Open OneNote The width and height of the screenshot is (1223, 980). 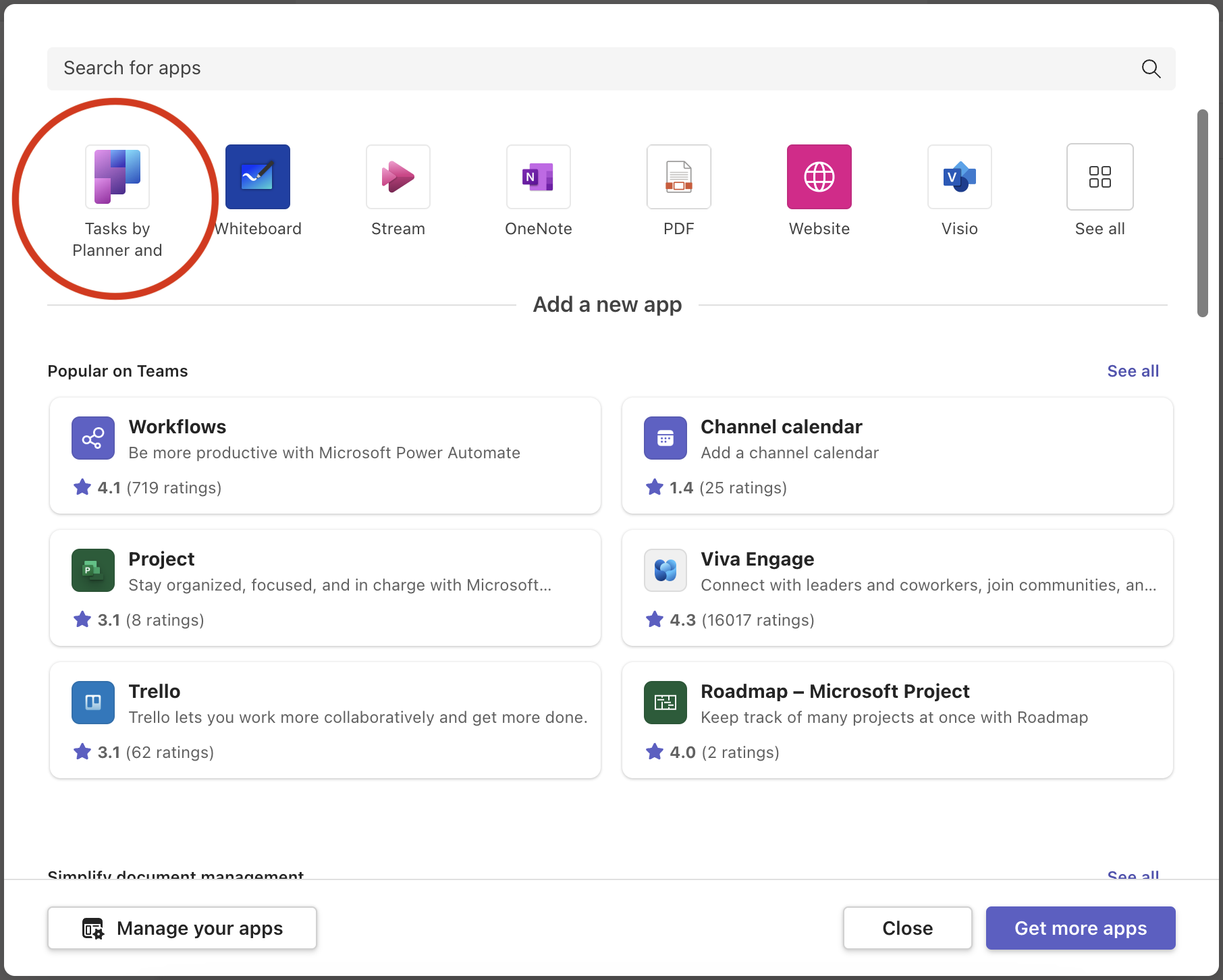tap(538, 177)
